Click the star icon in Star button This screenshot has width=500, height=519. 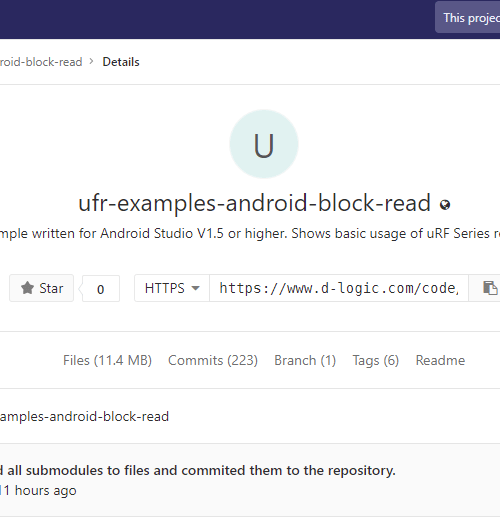coord(27,288)
